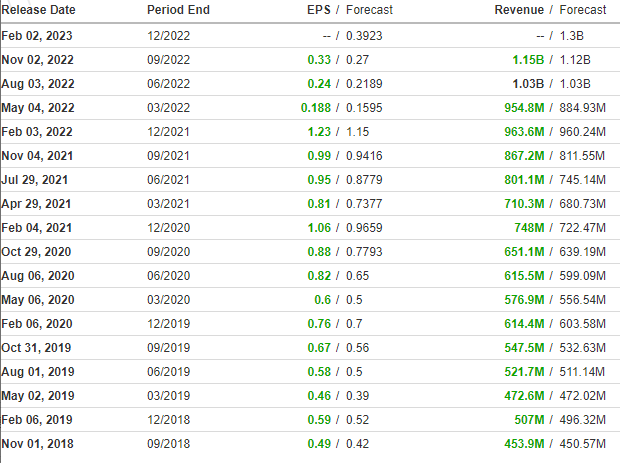Click the green EPS value 0.33
This screenshot has height=463, width=620.
click(x=319, y=60)
